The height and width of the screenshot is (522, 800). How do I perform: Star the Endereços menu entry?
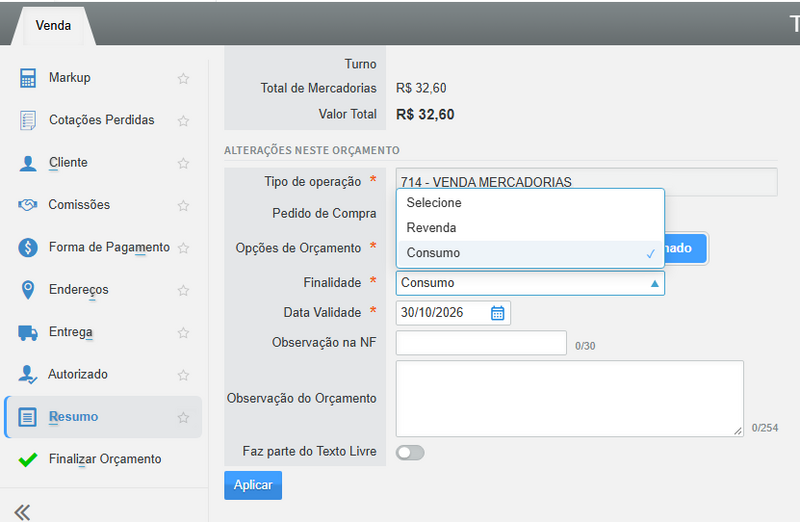(183, 290)
